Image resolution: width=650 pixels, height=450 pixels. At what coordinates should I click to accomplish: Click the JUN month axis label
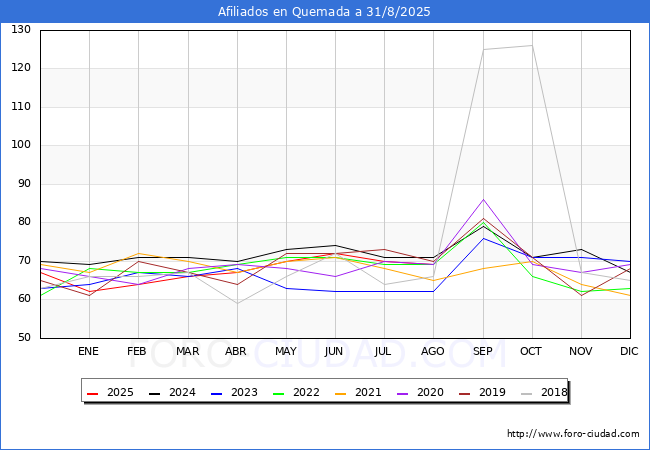point(334,351)
